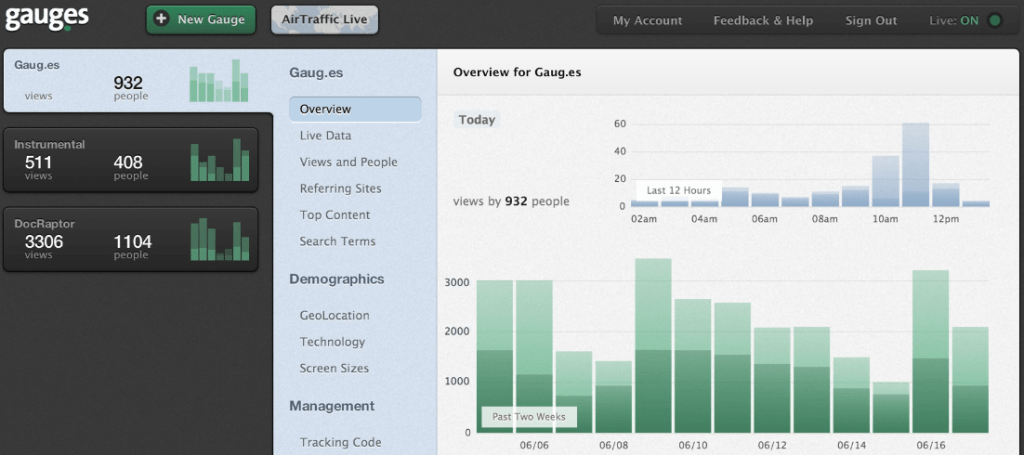Sign out of the account
1024x455 pixels.
(x=871, y=20)
